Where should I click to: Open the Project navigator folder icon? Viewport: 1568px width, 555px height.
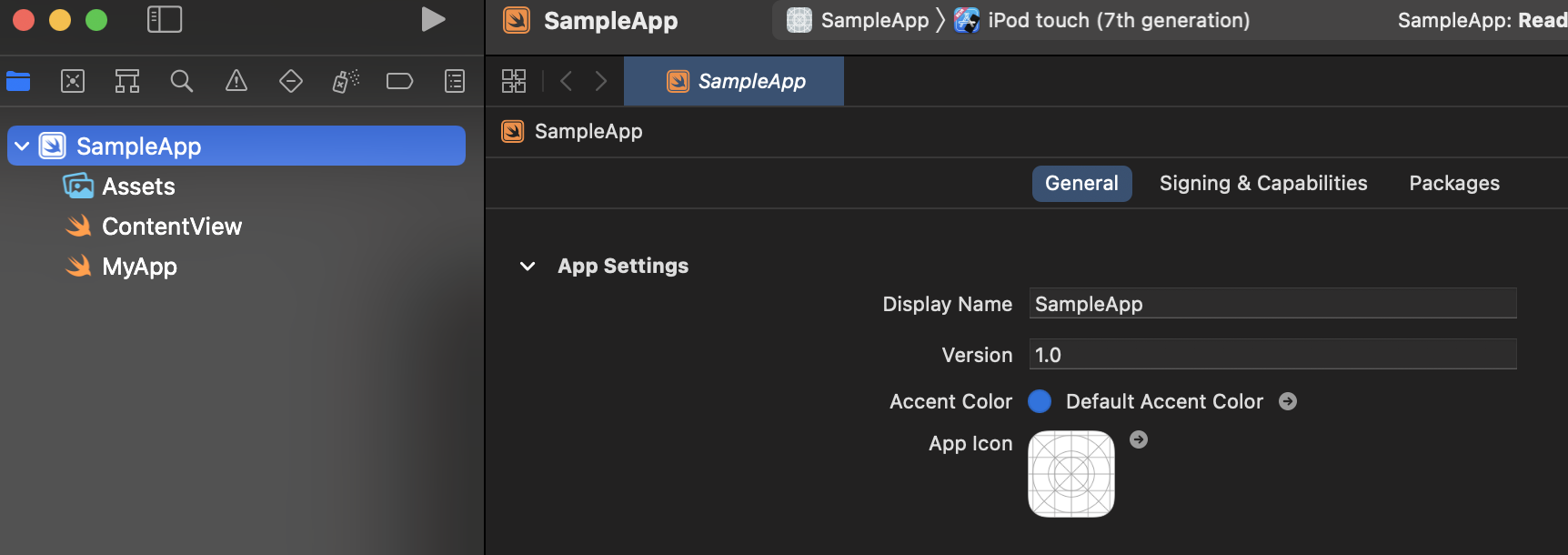point(18,81)
